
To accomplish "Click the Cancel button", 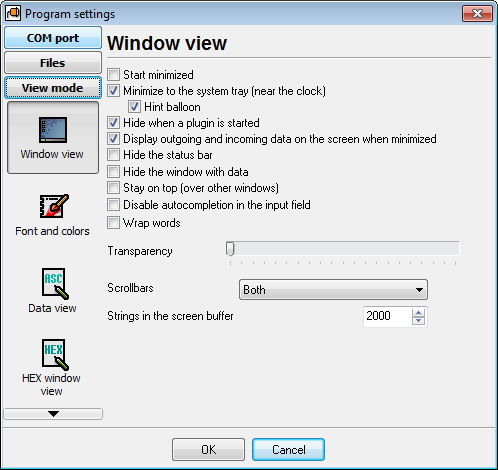I will (x=288, y=450).
